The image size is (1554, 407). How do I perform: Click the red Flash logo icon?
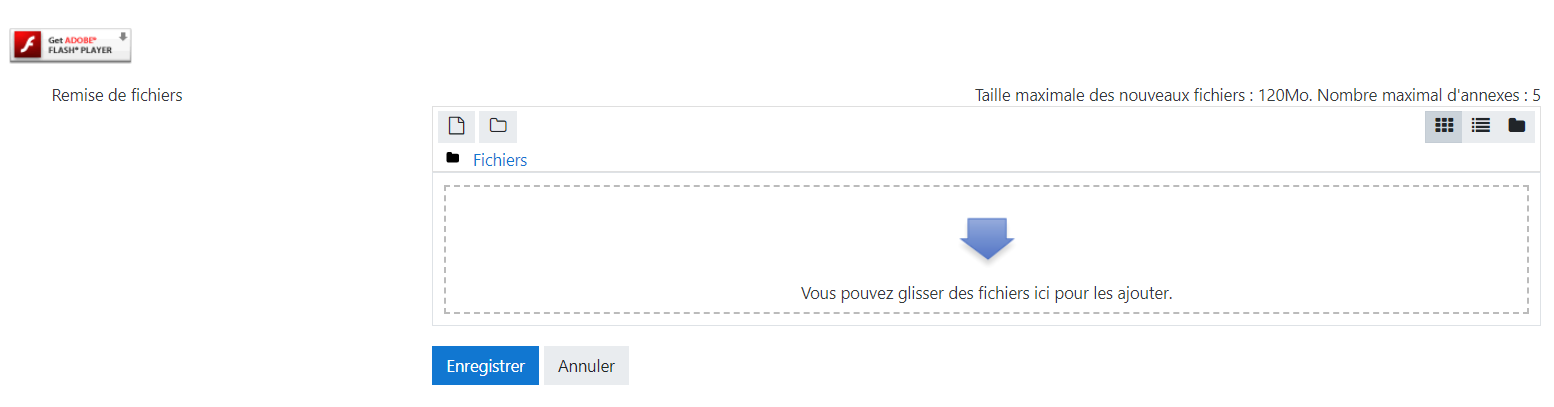[30, 46]
